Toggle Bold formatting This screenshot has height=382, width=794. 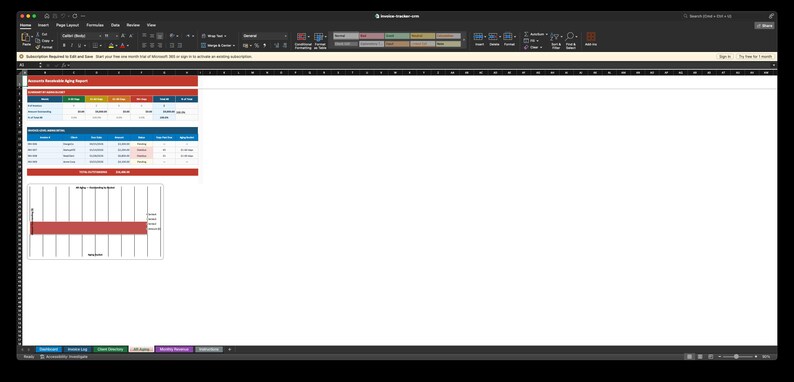pyautogui.click(x=64, y=46)
